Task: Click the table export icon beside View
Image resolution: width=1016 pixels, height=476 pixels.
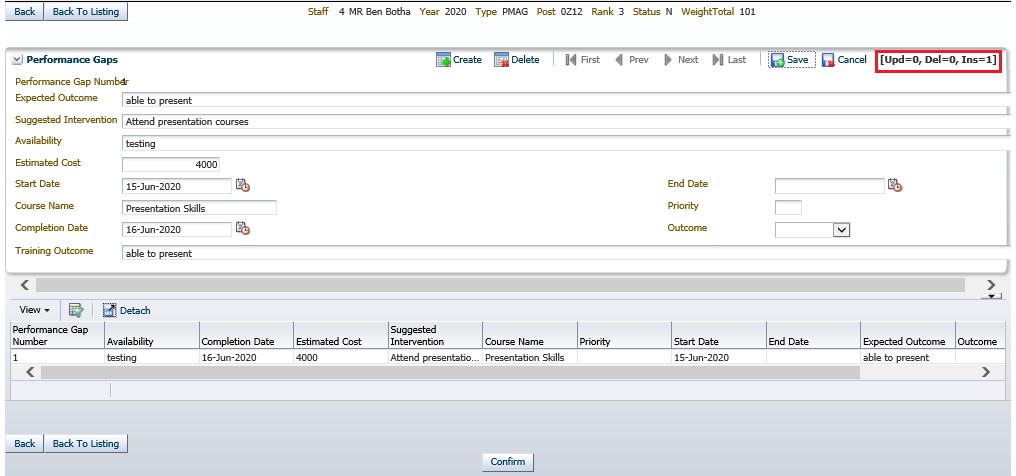Action: (x=76, y=311)
